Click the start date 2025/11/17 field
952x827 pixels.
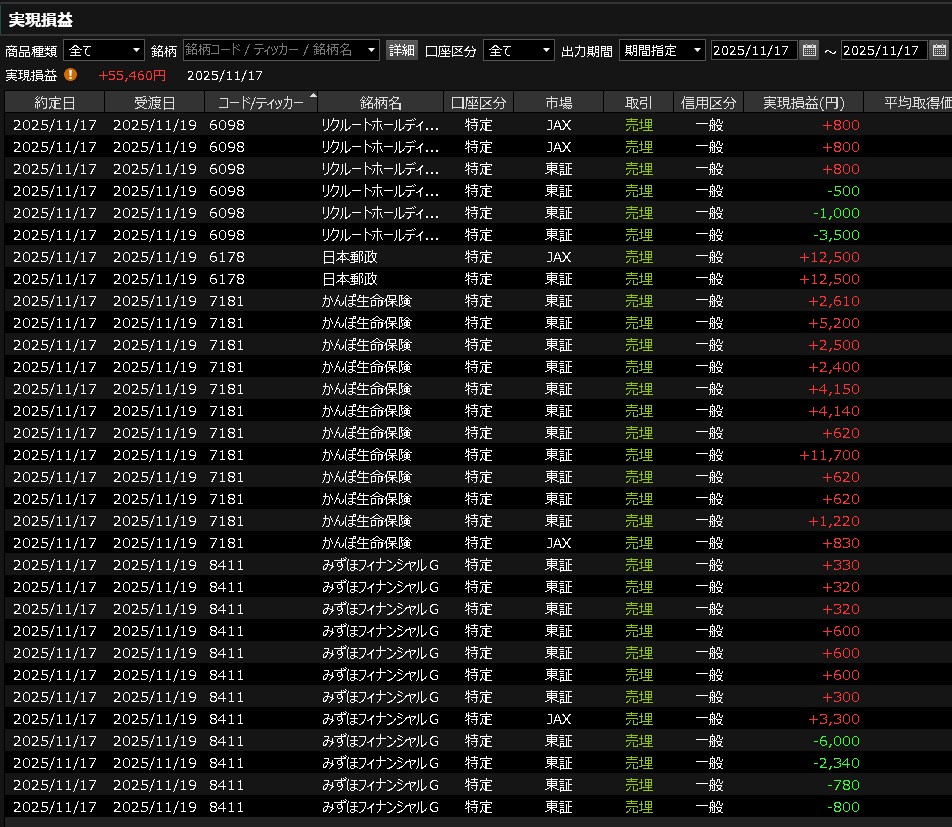(754, 50)
